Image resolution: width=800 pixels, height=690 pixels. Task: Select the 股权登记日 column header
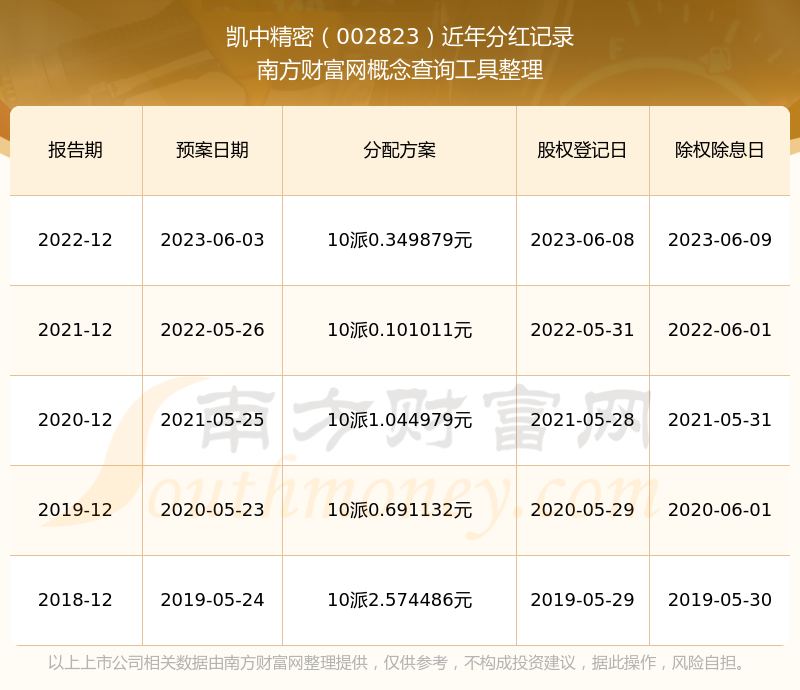[582, 150]
